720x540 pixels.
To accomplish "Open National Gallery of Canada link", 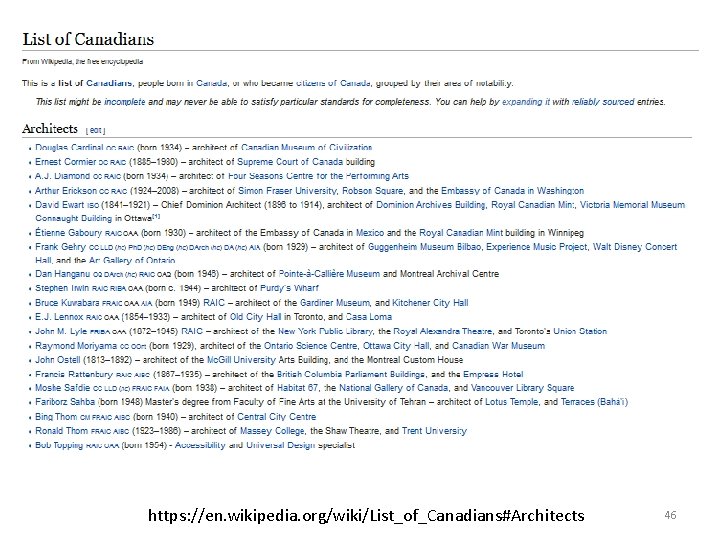I will [x=394, y=388].
